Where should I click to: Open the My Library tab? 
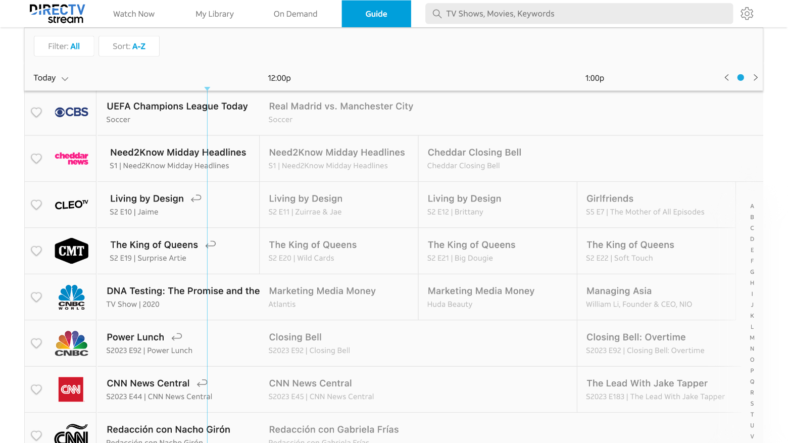point(215,14)
